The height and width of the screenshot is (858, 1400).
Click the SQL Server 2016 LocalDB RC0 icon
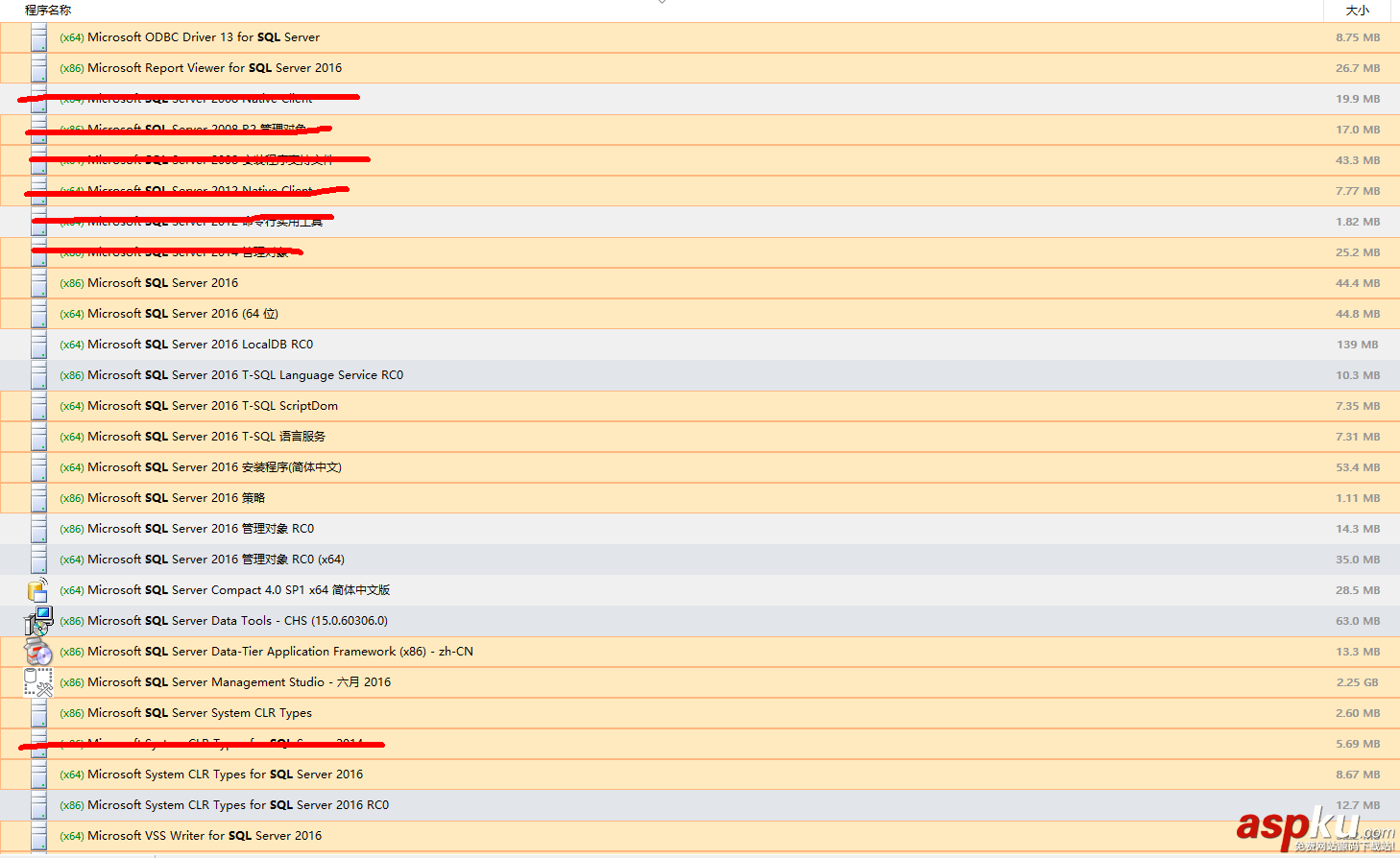[x=38, y=345]
